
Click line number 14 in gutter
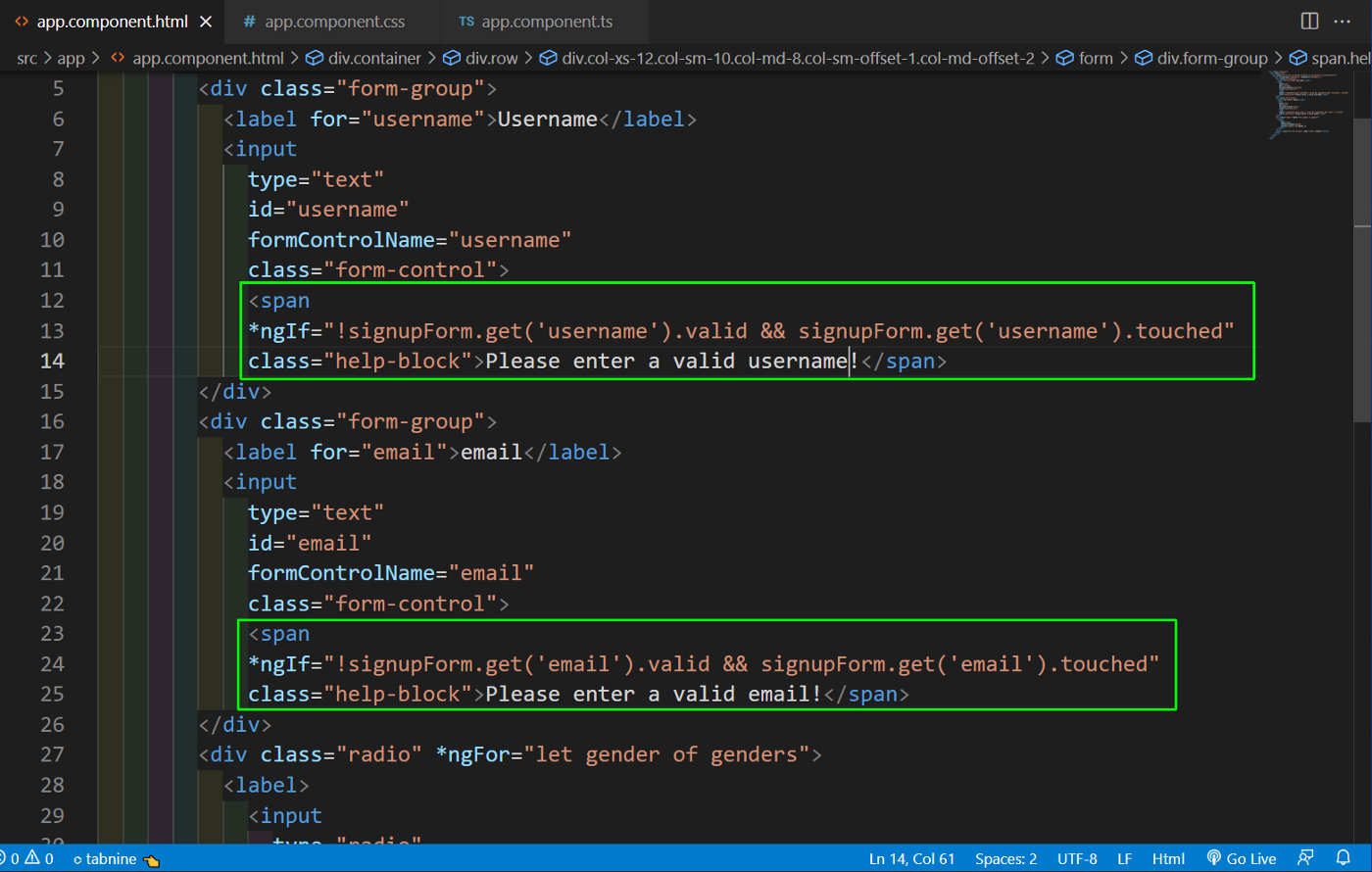tap(52, 361)
